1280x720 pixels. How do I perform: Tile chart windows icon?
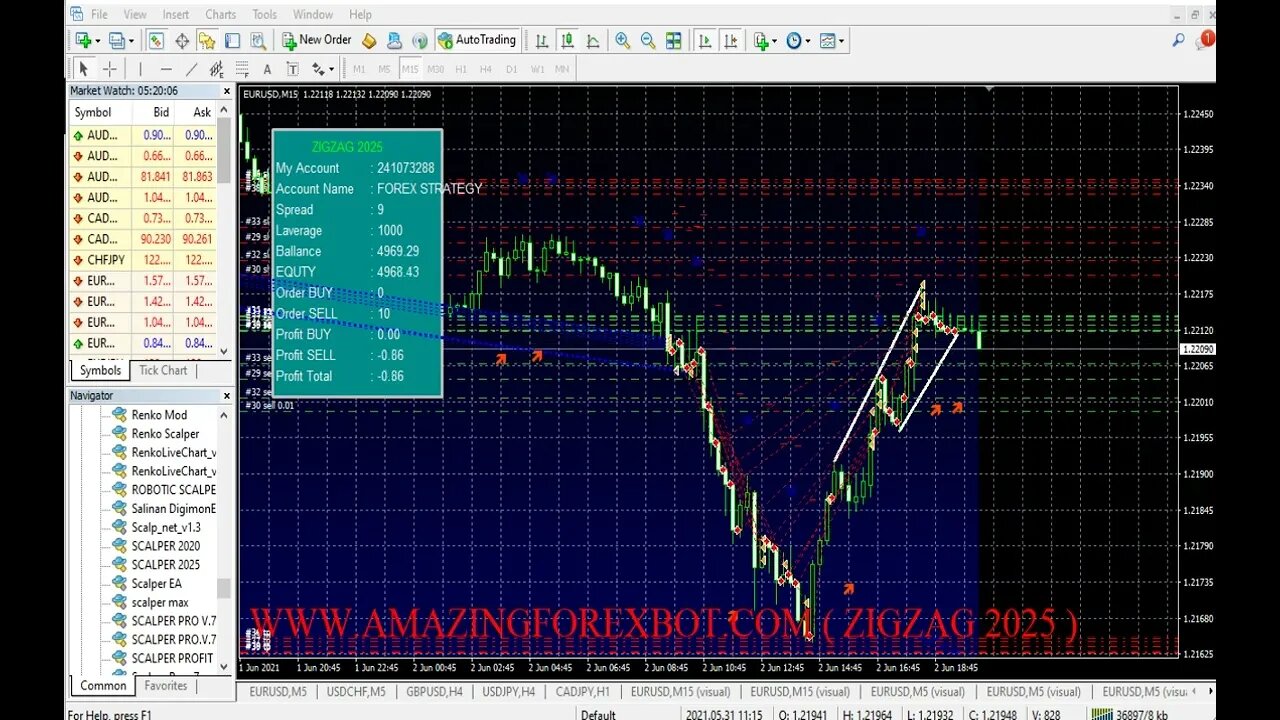click(x=673, y=41)
